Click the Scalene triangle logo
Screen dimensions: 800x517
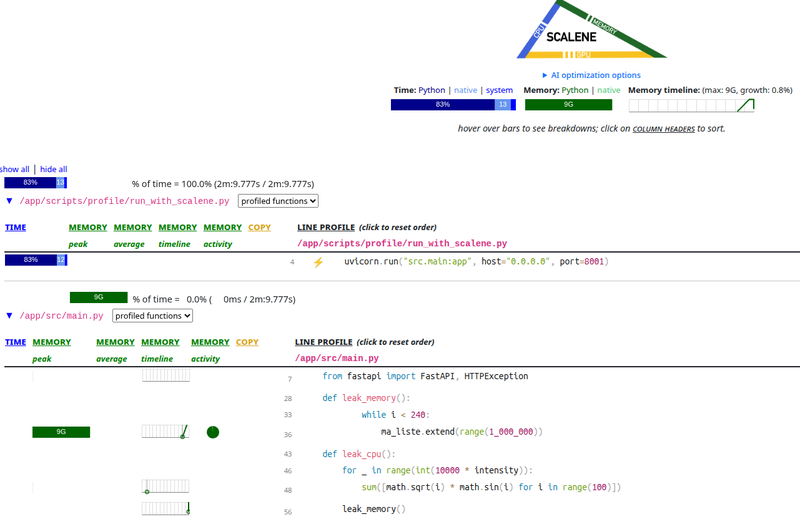click(x=591, y=30)
